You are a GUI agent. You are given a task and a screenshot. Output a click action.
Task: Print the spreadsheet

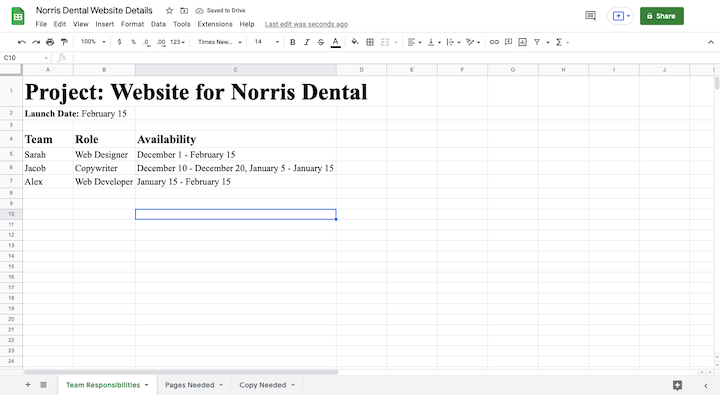tap(50, 42)
